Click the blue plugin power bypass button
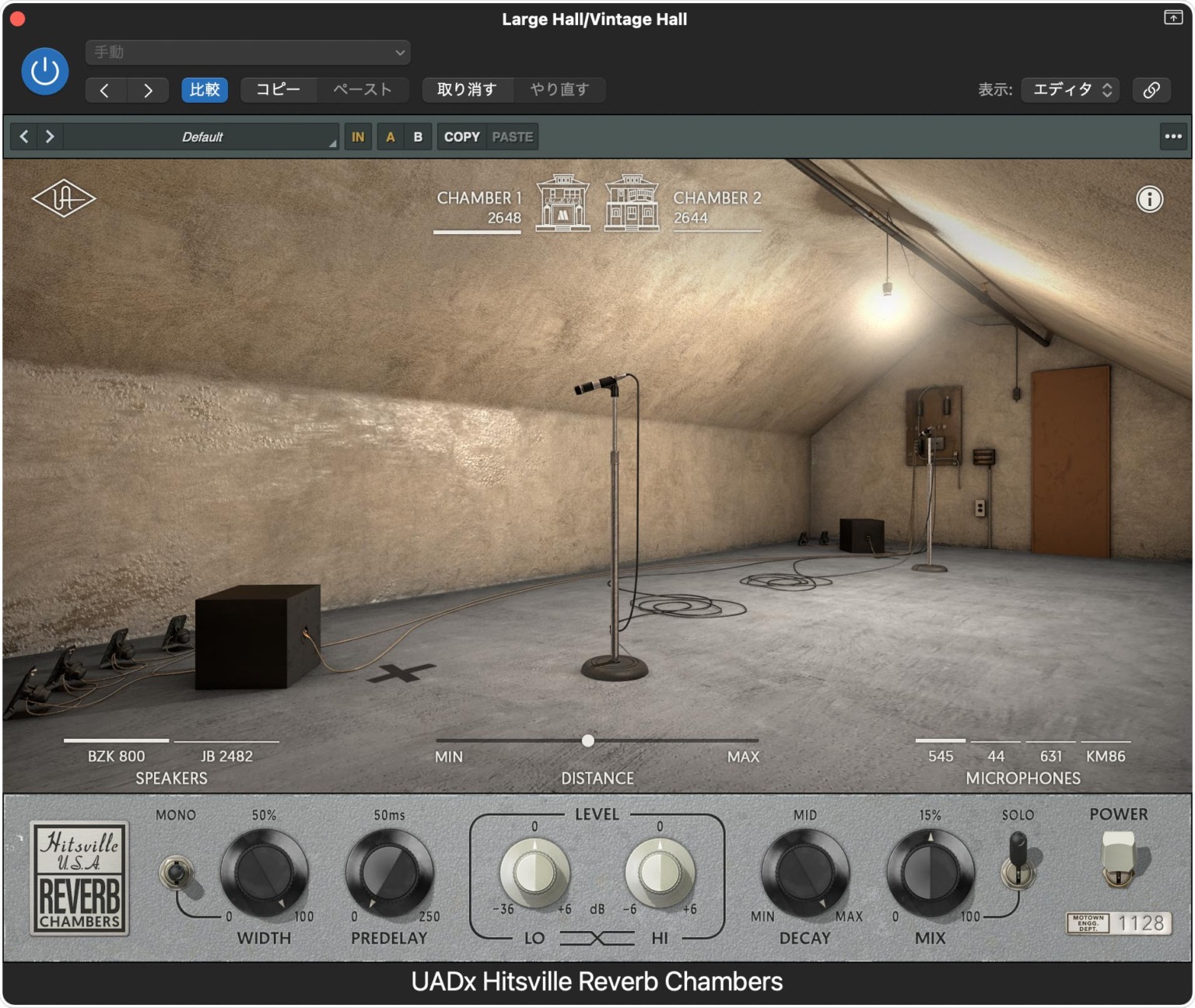The width and height of the screenshot is (1195, 1008). pos(44,72)
